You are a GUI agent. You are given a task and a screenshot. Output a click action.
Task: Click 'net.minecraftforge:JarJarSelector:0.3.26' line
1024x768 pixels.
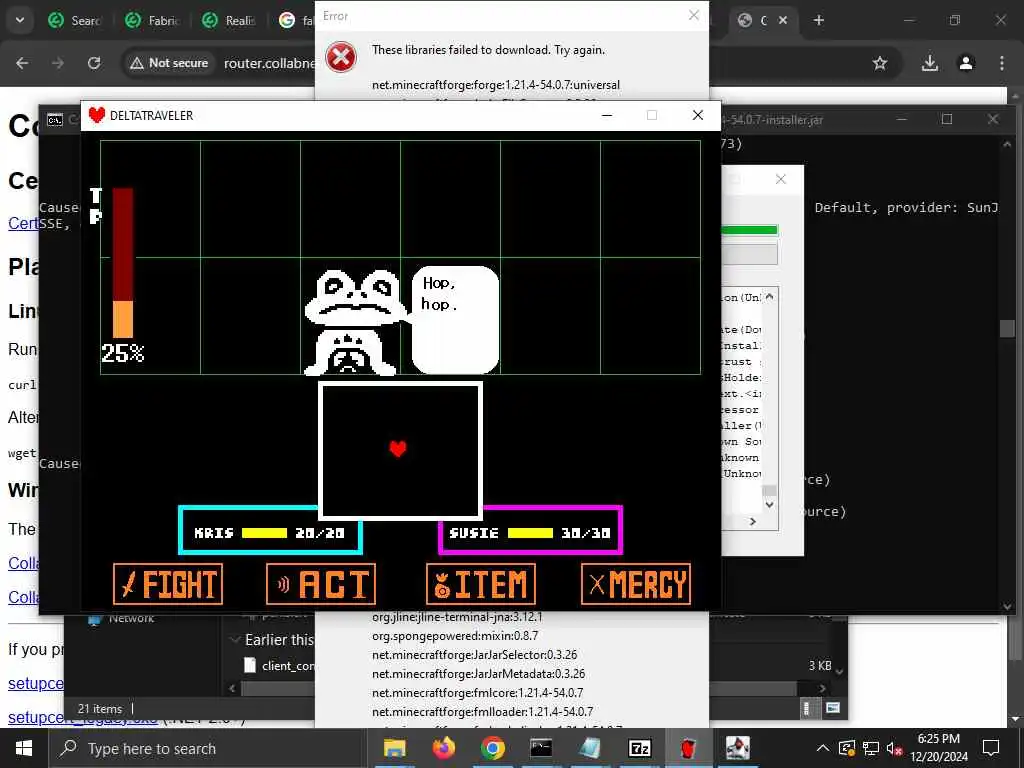coord(474,654)
